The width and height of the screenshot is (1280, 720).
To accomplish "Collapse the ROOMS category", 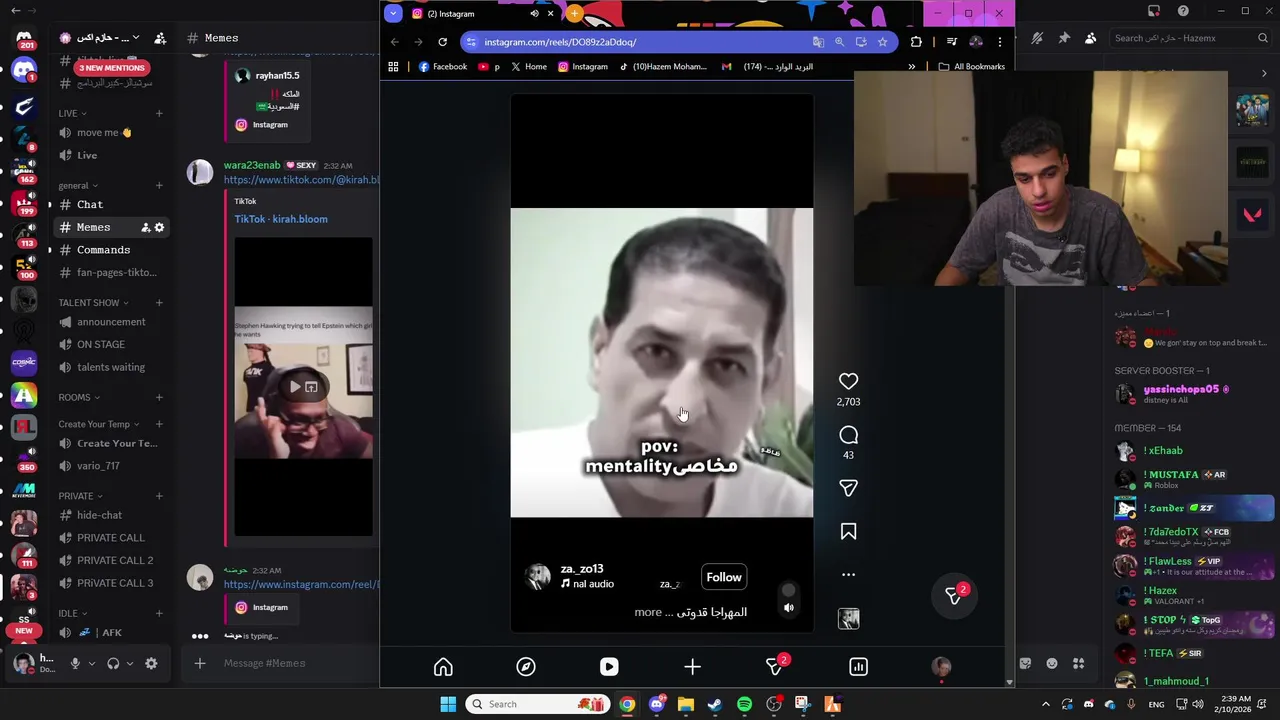I will (80, 398).
